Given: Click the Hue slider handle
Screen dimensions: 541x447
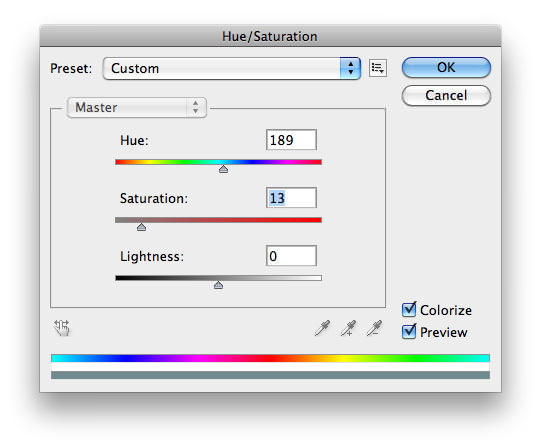Looking at the screenshot, I should point(224,169).
